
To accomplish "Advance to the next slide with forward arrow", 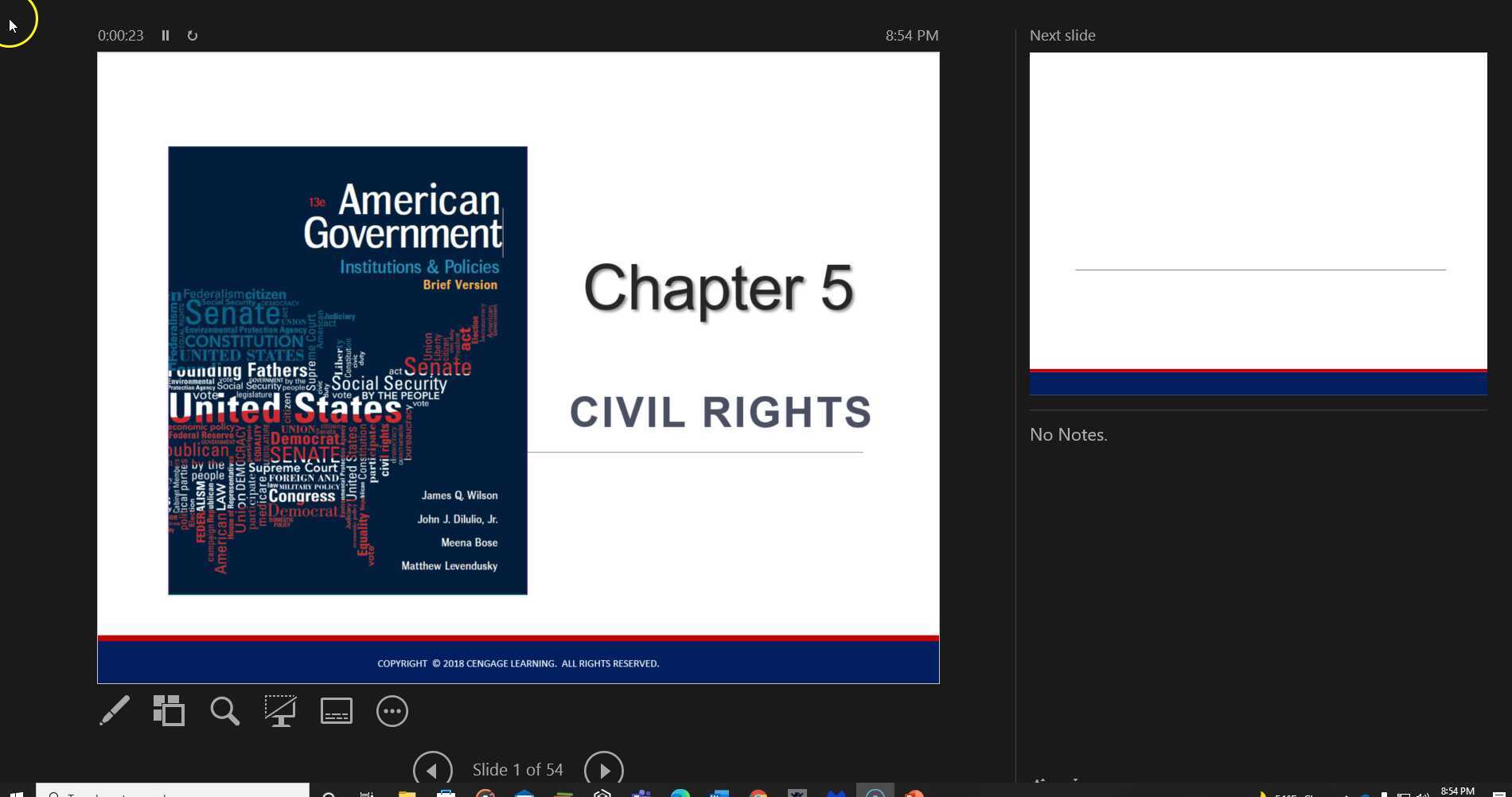I will pyautogui.click(x=603, y=769).
